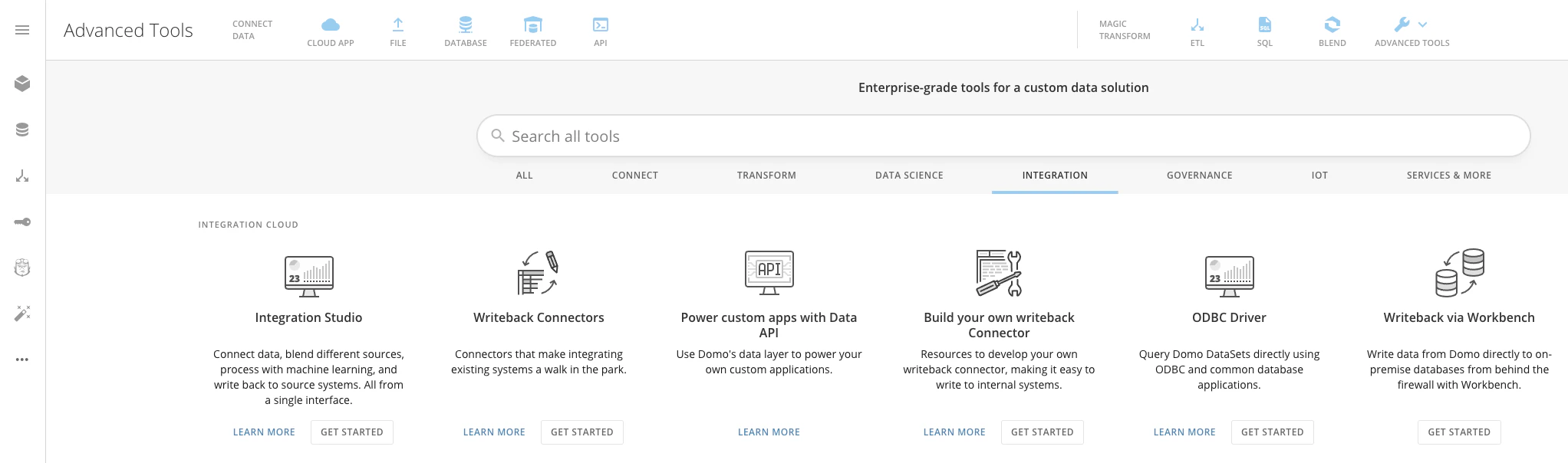Click the key icon in sidebar
The height and width of the screenshot is (463, 1568).
click(x=22, y=222)
